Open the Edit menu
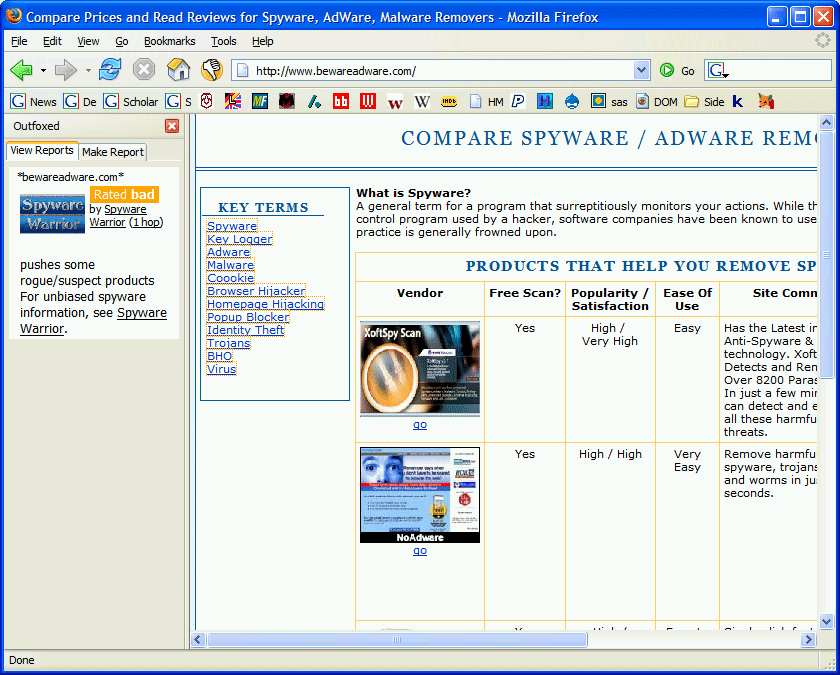840x675 pixels. pos(52,41)
